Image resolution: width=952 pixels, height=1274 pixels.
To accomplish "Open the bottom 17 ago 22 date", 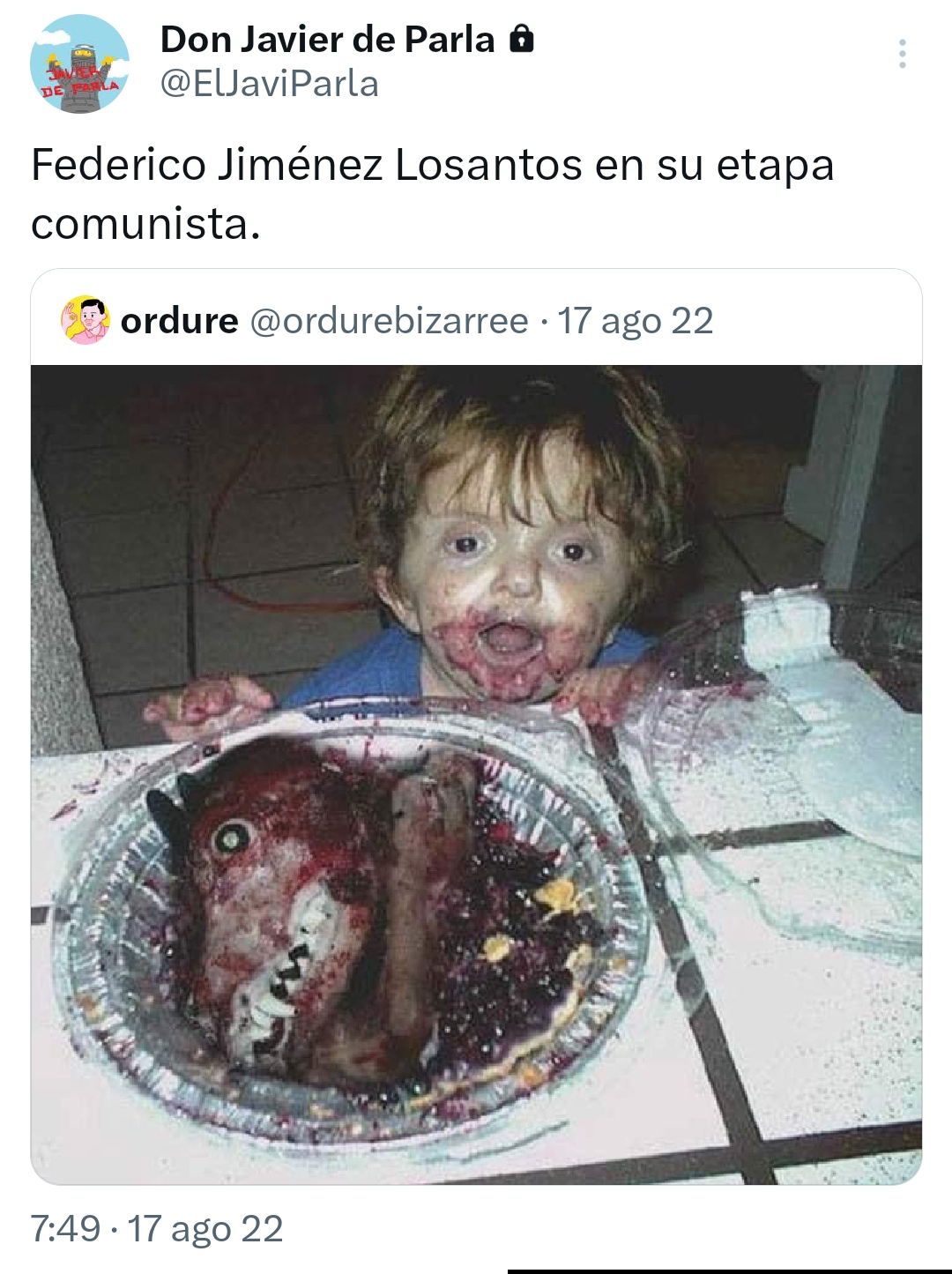I will [x=205, y=1228].
